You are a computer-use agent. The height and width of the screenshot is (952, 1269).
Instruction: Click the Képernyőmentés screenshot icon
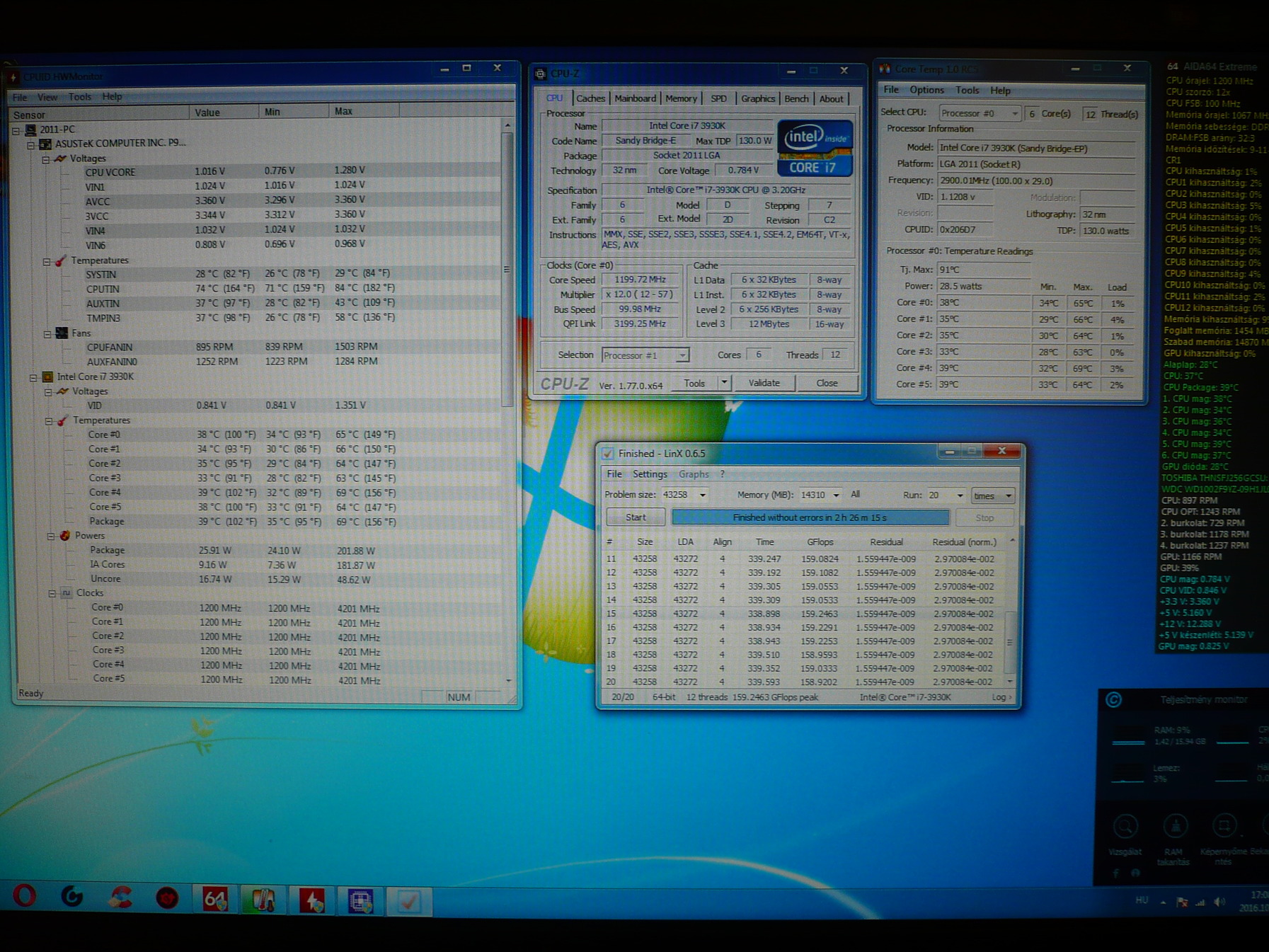click(1224, 826)
